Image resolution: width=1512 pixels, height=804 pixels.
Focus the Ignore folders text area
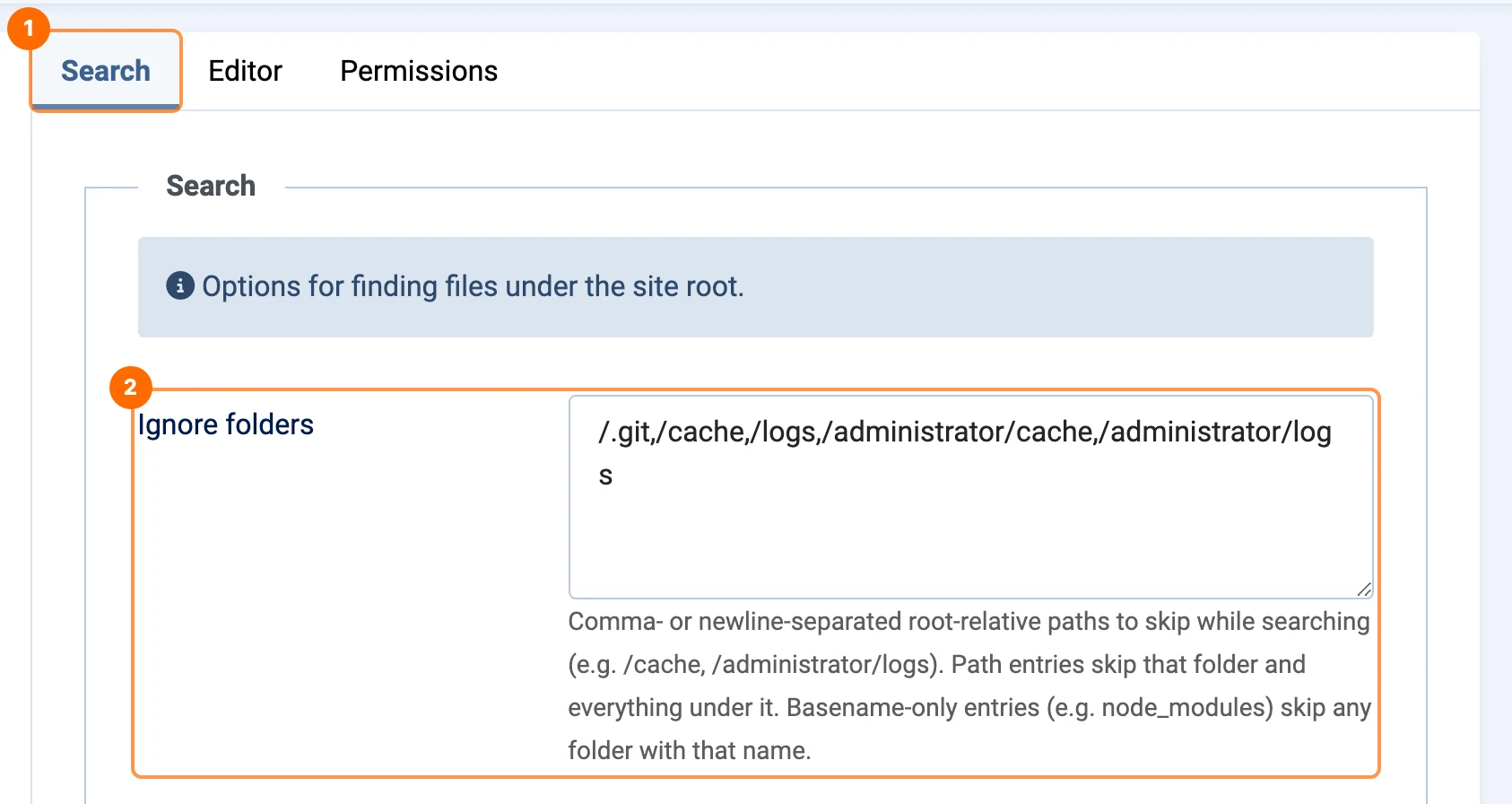970,497
